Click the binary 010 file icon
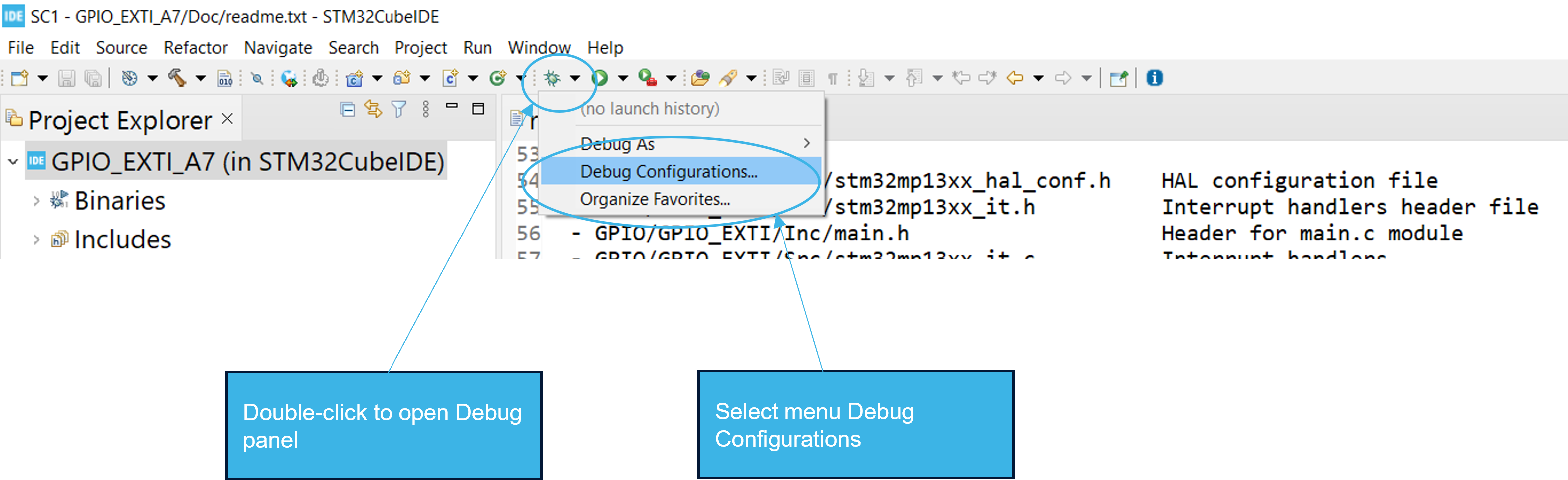1568x480 pixels. point(225,78)
